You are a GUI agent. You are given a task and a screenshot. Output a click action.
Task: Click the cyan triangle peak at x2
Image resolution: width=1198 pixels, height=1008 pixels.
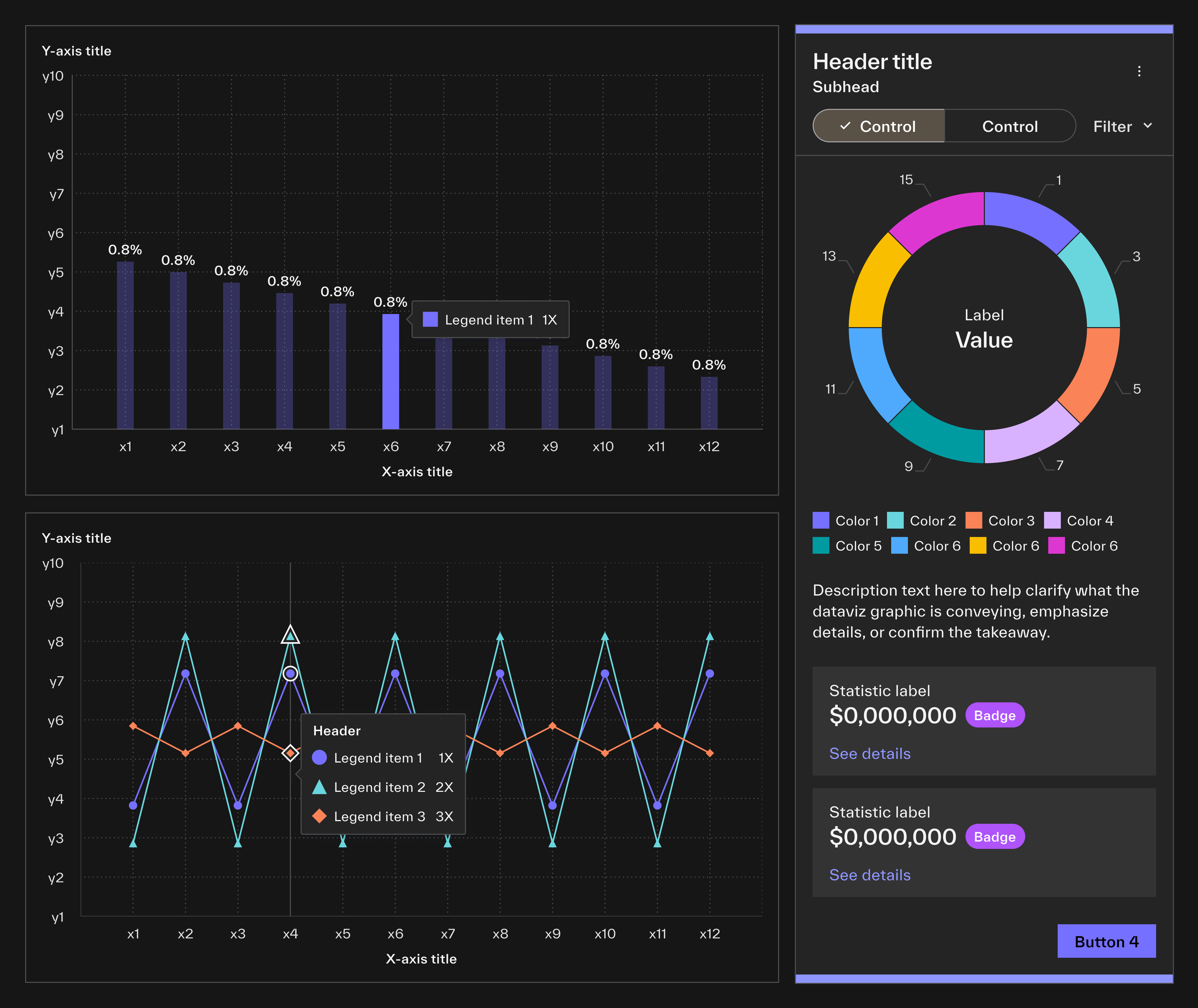(185, 636)
